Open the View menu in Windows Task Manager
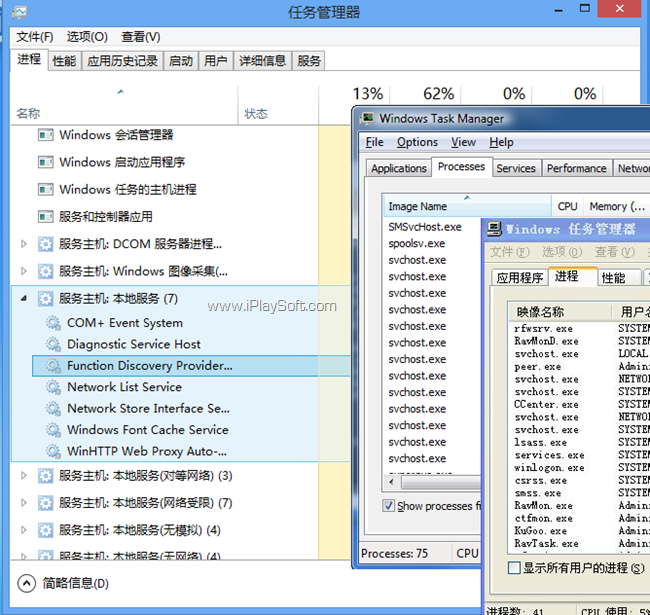The height and width of the screenshot is (615, 650). [463, 142]
